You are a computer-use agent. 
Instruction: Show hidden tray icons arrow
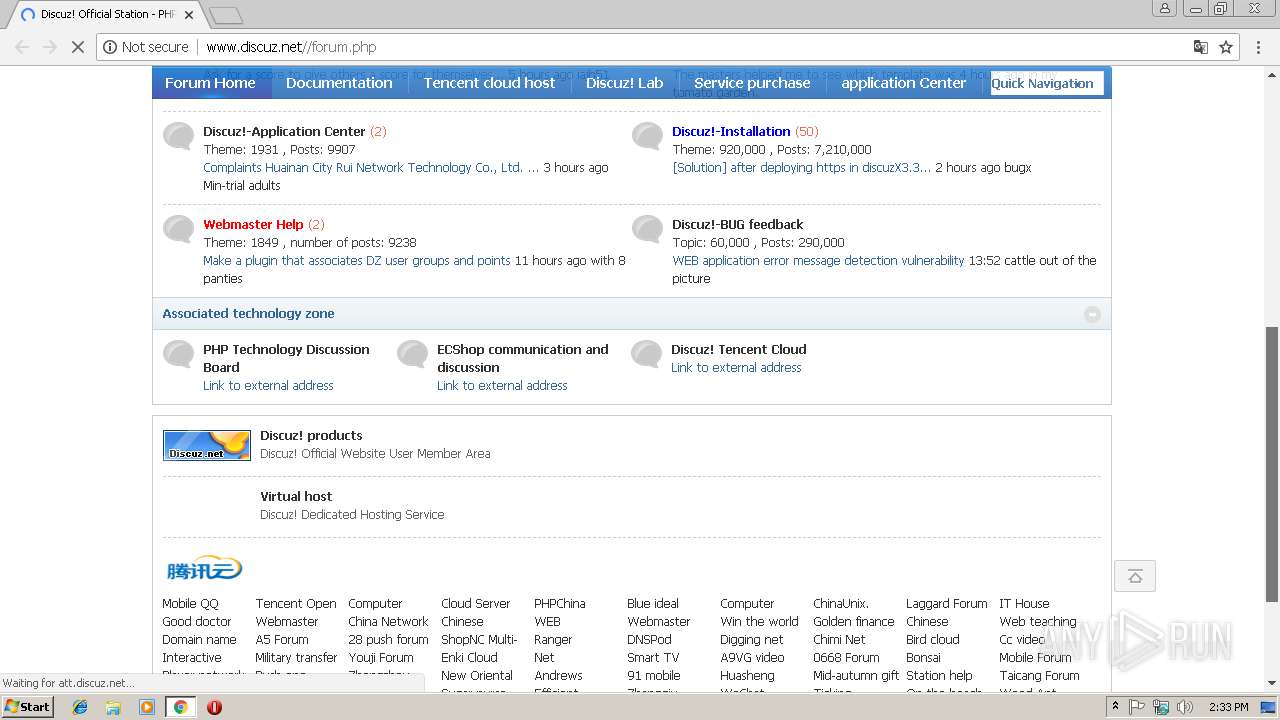click(1115, 706)
